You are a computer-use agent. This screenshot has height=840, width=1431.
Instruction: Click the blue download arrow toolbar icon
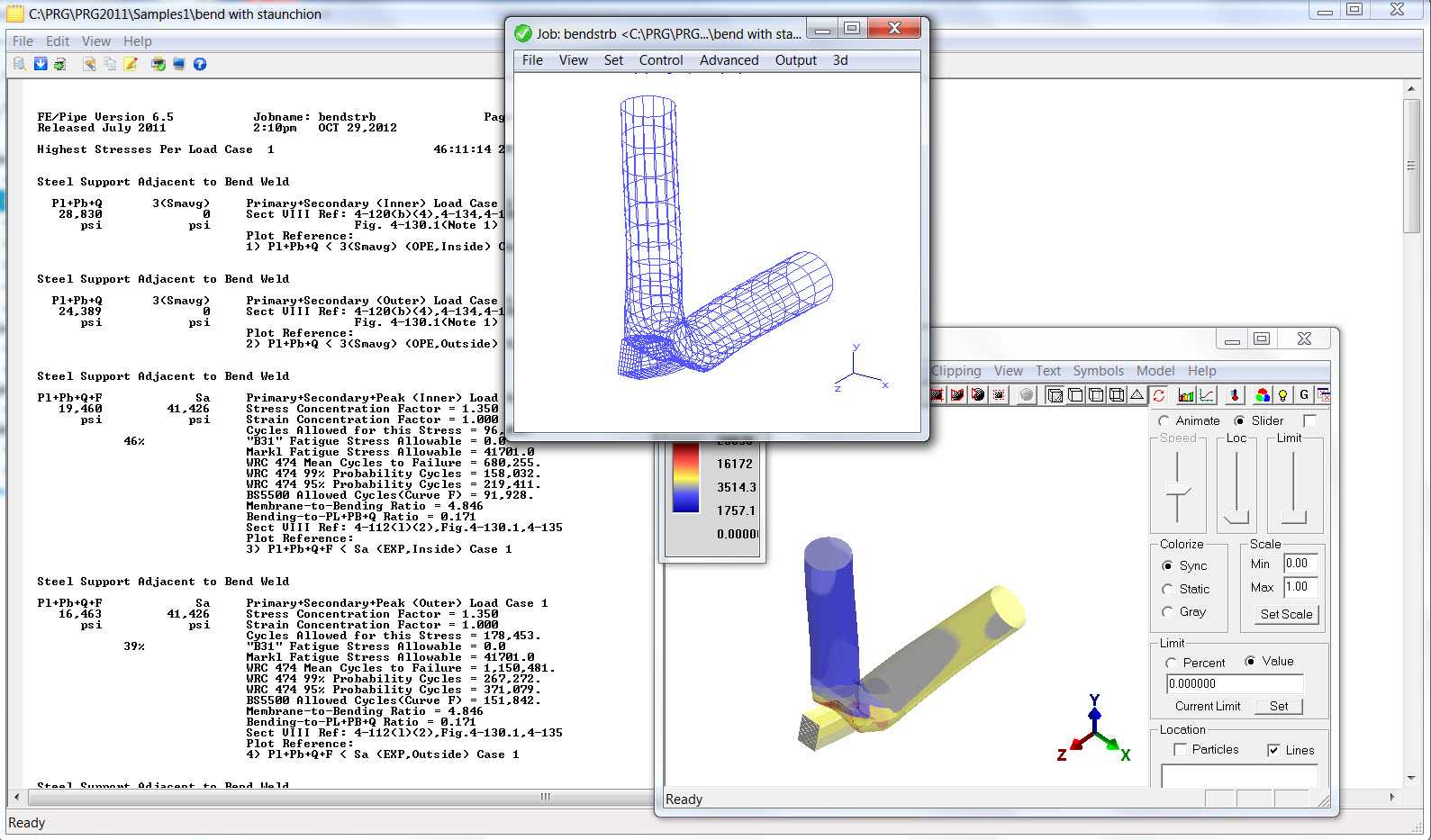[x=41, y=64]
